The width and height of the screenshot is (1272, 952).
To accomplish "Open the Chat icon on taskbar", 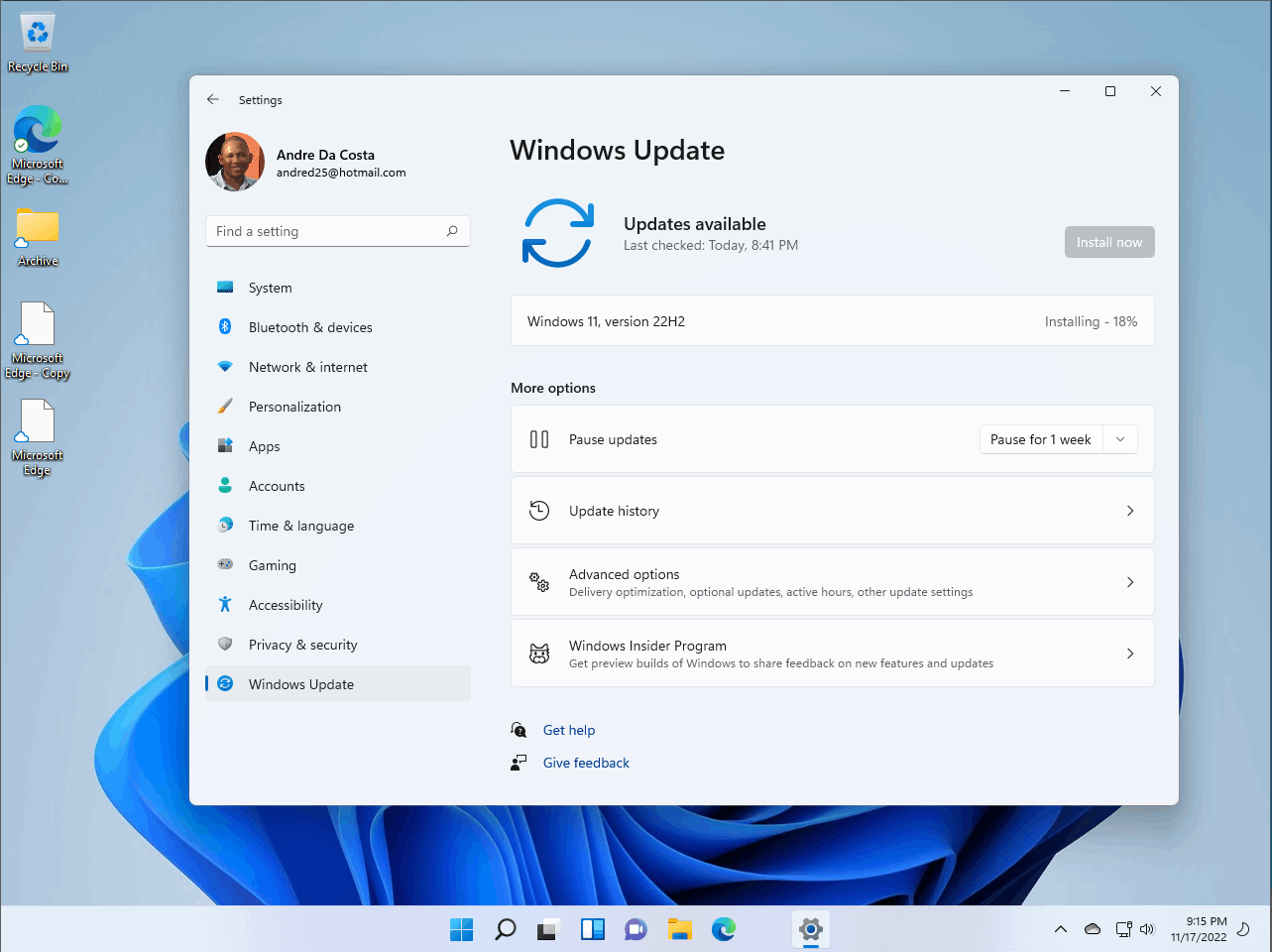I will (x=636, y=929).
